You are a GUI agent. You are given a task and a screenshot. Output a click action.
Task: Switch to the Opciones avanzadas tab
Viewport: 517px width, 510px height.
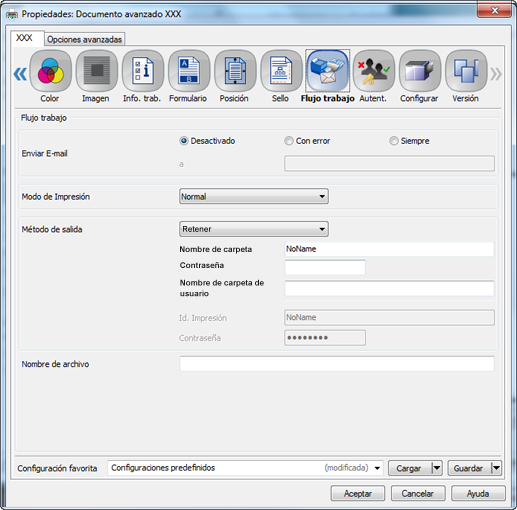[84, 39]
